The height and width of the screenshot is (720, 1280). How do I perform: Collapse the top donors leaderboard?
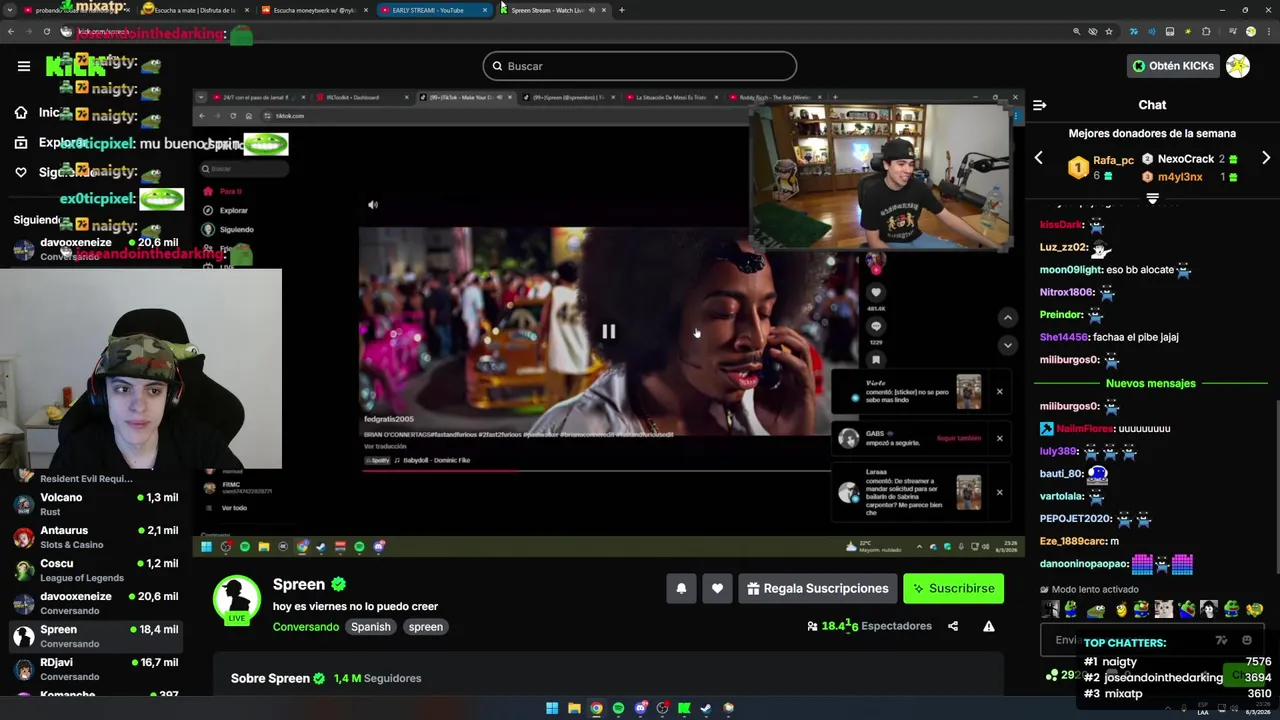(x=1152, y=198)
